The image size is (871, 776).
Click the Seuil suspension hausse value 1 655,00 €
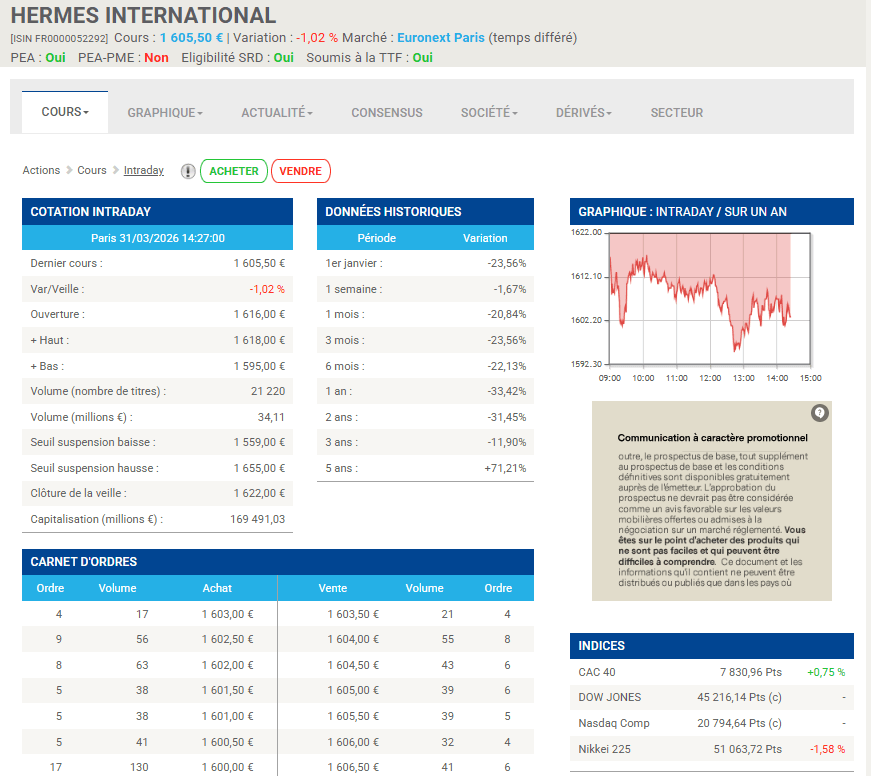pyautogui.click(x=259, y=468)
